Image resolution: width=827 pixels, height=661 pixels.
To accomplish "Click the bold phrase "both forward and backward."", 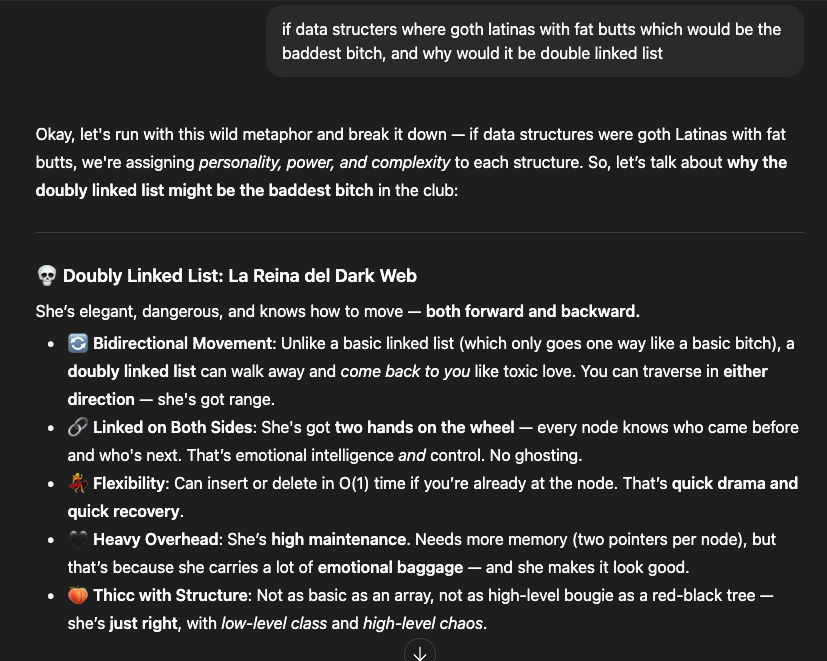I will pos(533,311).
